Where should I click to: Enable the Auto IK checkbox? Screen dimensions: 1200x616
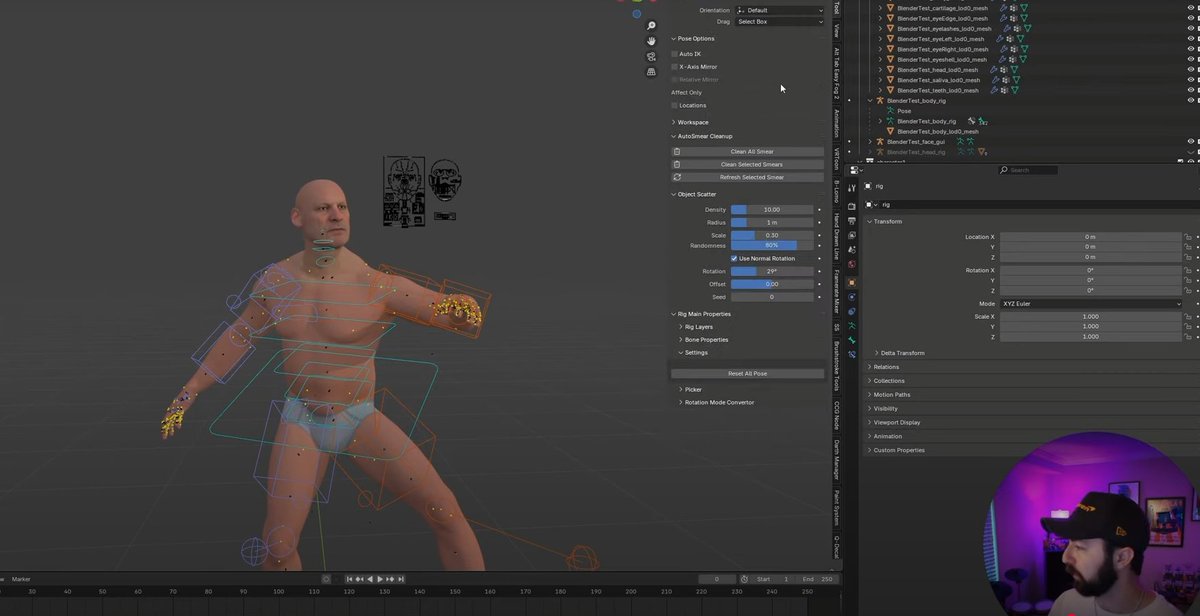click(x=675, y=54)
